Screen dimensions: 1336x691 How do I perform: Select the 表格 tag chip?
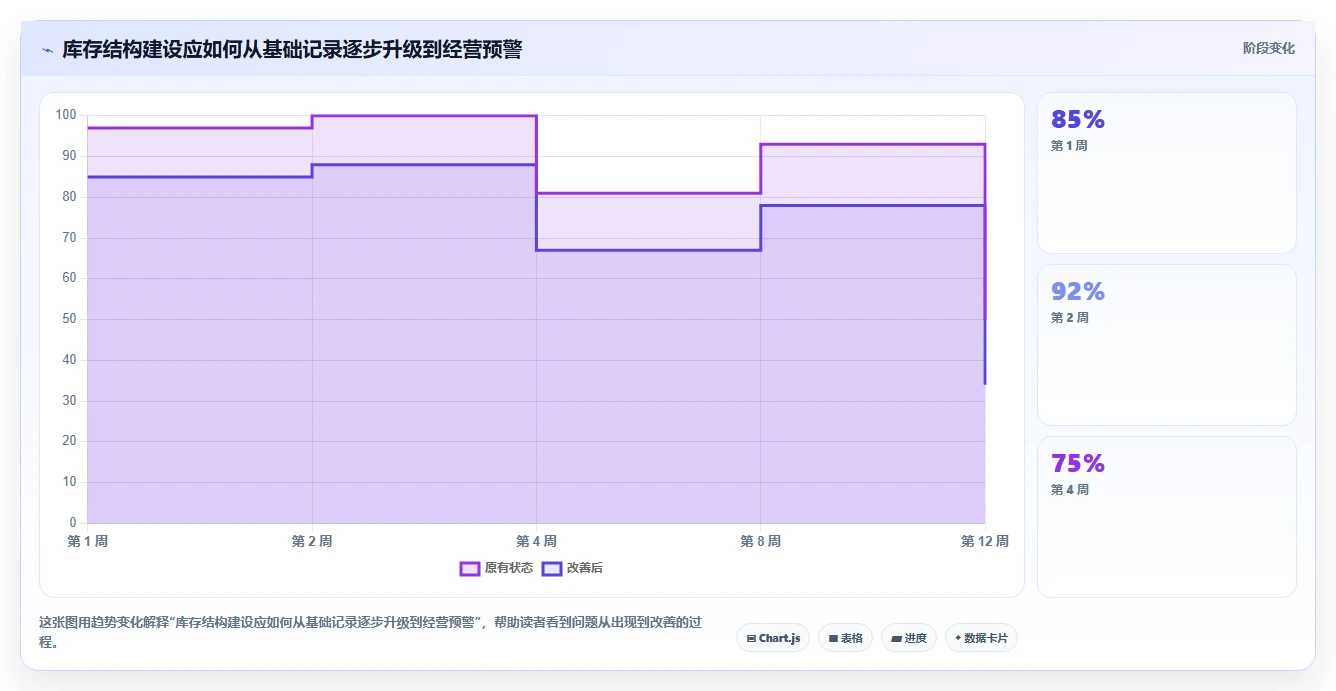(x=845, y=638)
